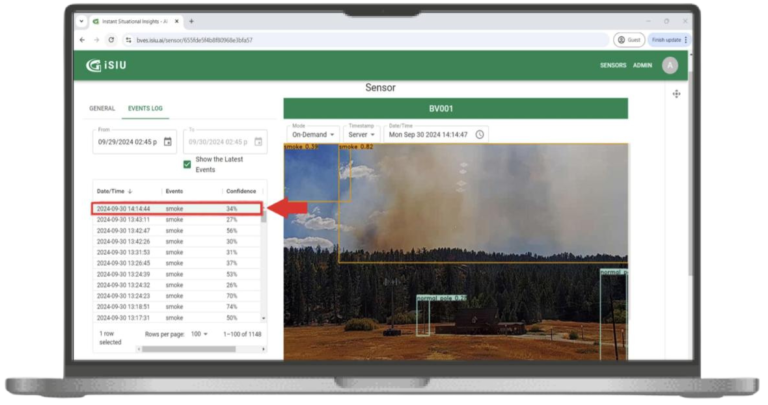Uncheck Show the Latest Events checkbox
Image resolution: width=768 pixels, height=405 pixels.
[x=187, y=164]
